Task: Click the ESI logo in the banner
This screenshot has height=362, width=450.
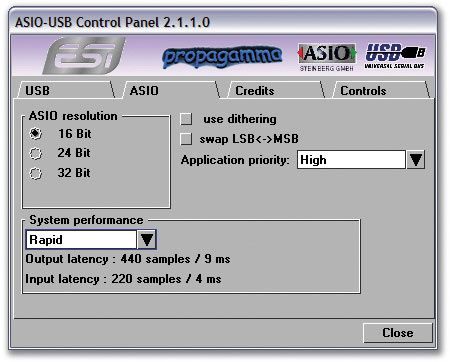Action: [x=84, y=56]
